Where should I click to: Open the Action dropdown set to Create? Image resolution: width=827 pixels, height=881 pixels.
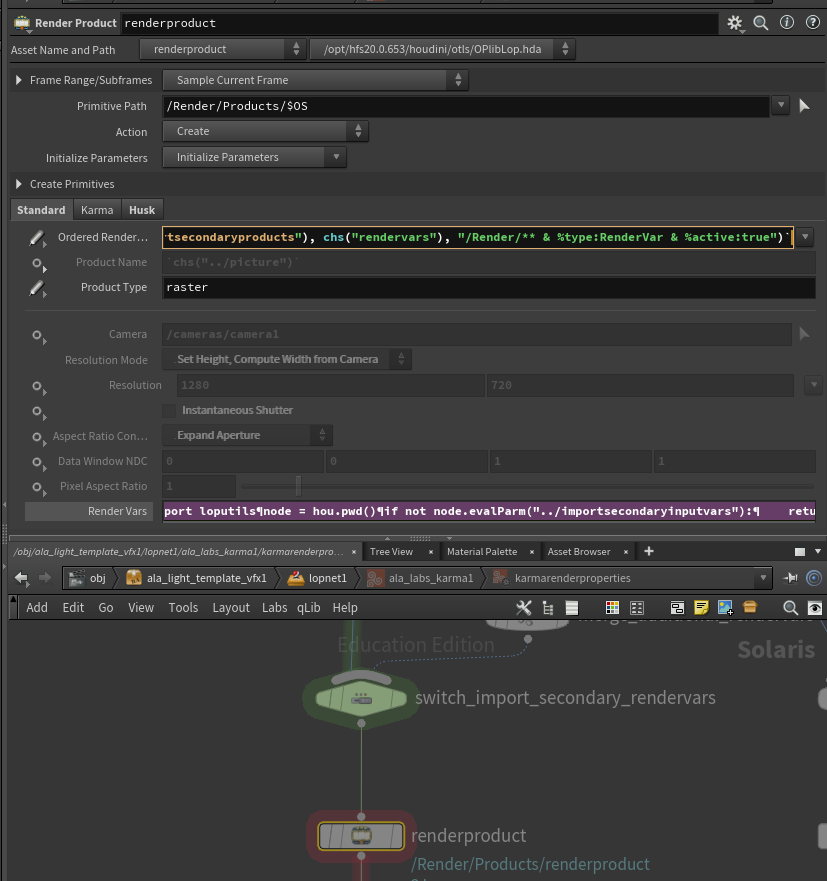pos(265,131)
